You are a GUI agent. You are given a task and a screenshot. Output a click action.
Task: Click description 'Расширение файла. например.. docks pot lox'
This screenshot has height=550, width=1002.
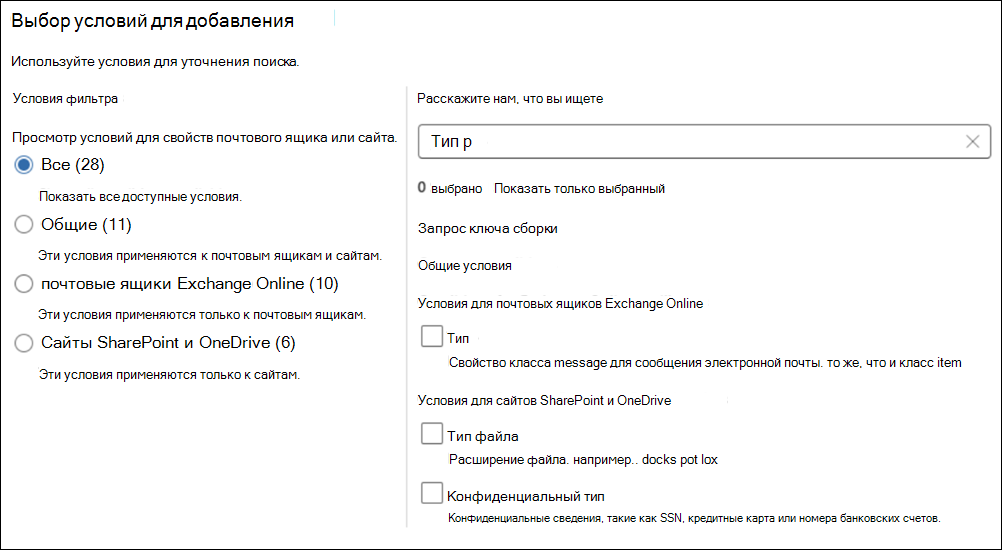click(583, 460)
